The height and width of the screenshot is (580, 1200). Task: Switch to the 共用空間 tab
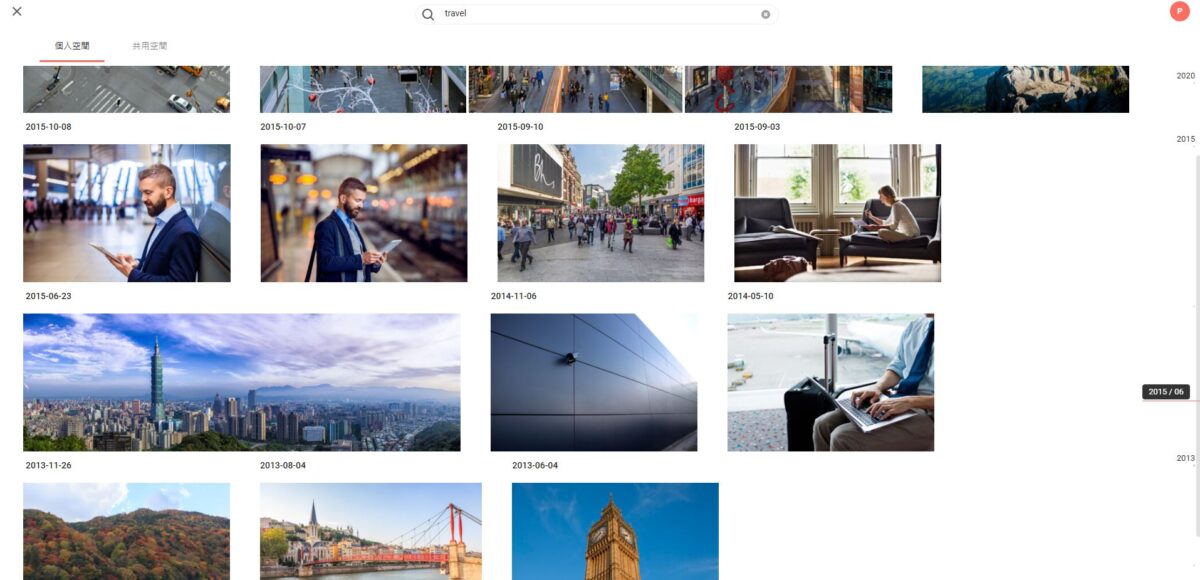tap(150, 46)
